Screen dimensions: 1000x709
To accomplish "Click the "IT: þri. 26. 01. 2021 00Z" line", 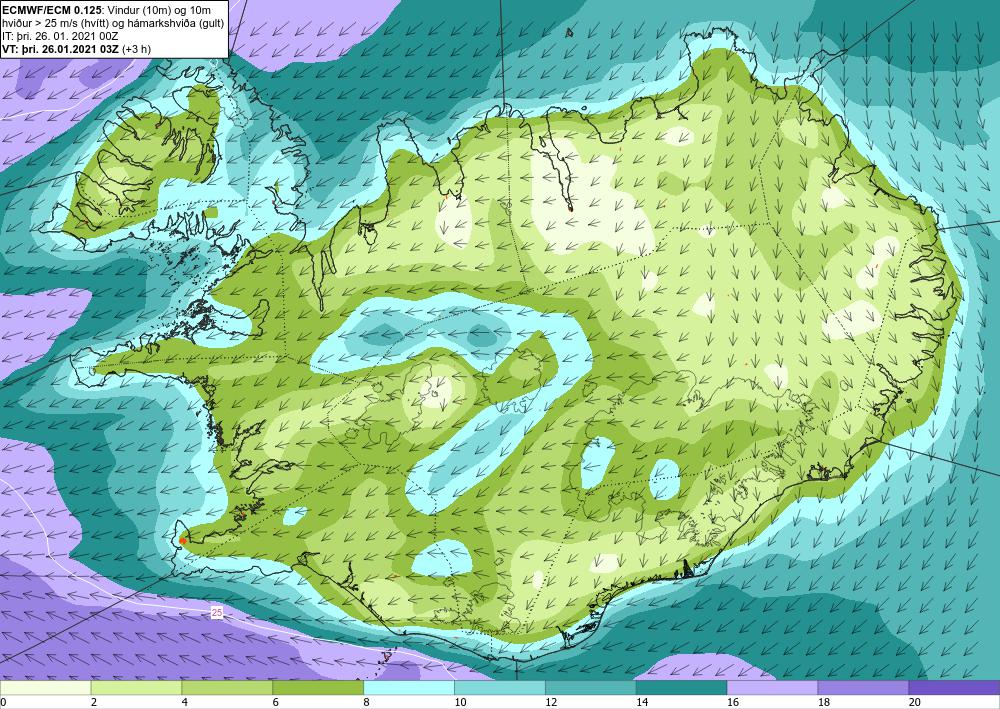I will [x=61, y=36].
